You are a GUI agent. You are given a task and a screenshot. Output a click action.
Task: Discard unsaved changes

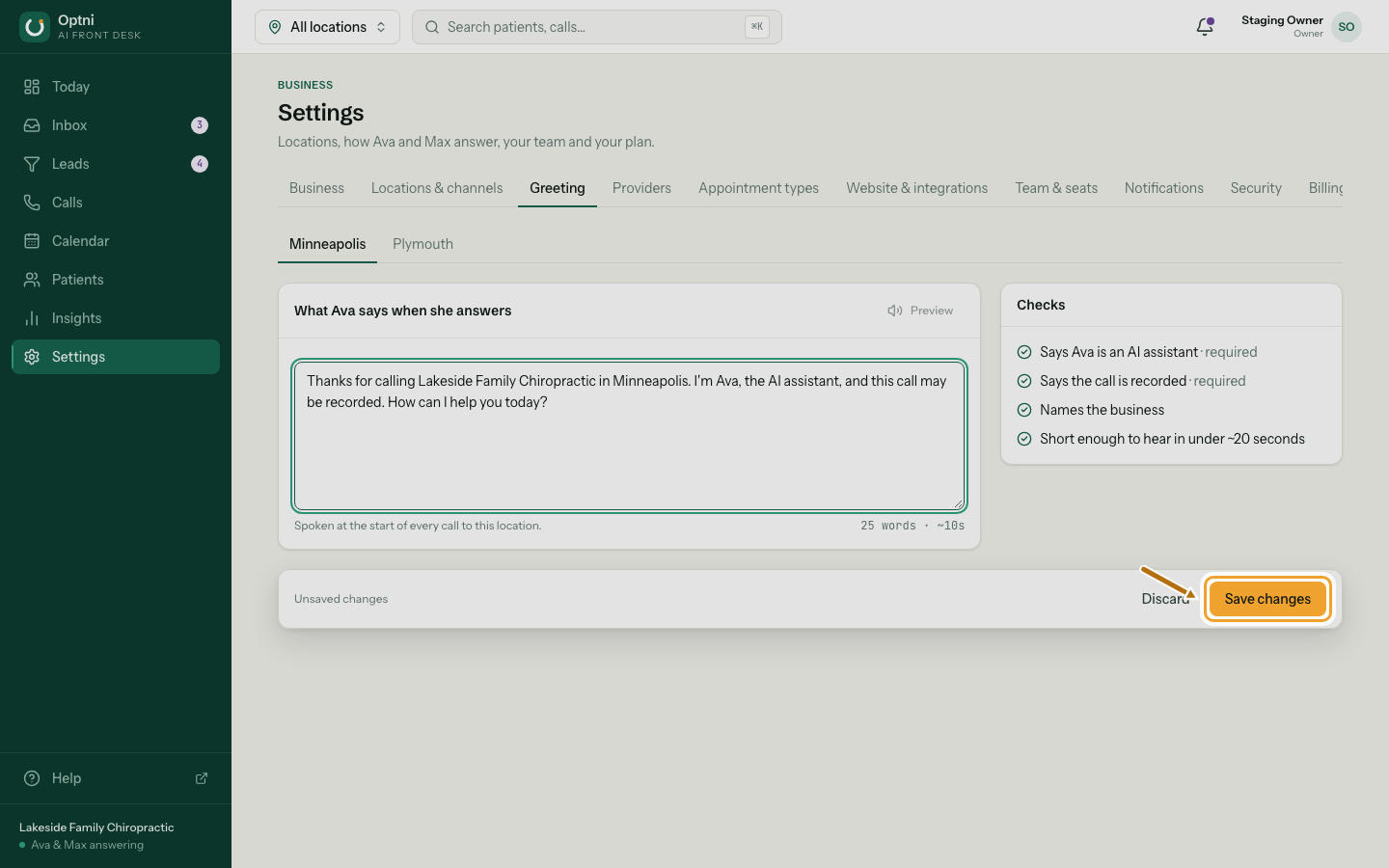tap(1165, 599)
